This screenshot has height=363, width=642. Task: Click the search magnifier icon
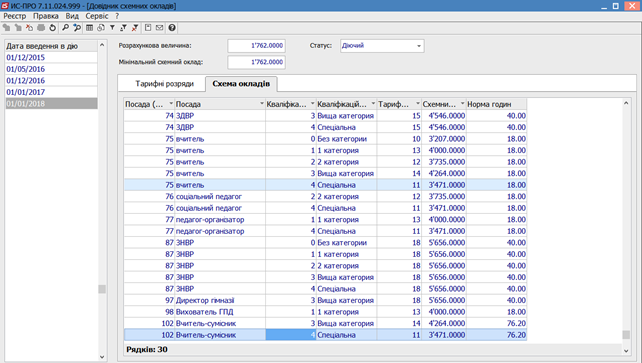tap(65, 28)
